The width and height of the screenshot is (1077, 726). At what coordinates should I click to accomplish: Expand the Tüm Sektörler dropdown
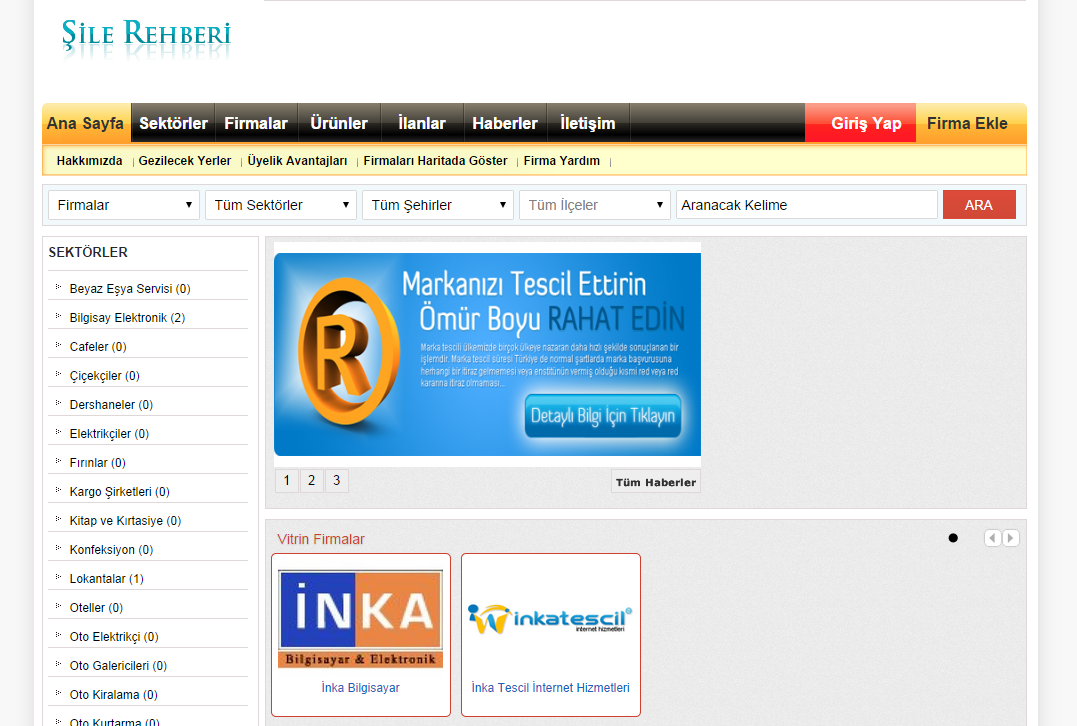tap(280, 205)
